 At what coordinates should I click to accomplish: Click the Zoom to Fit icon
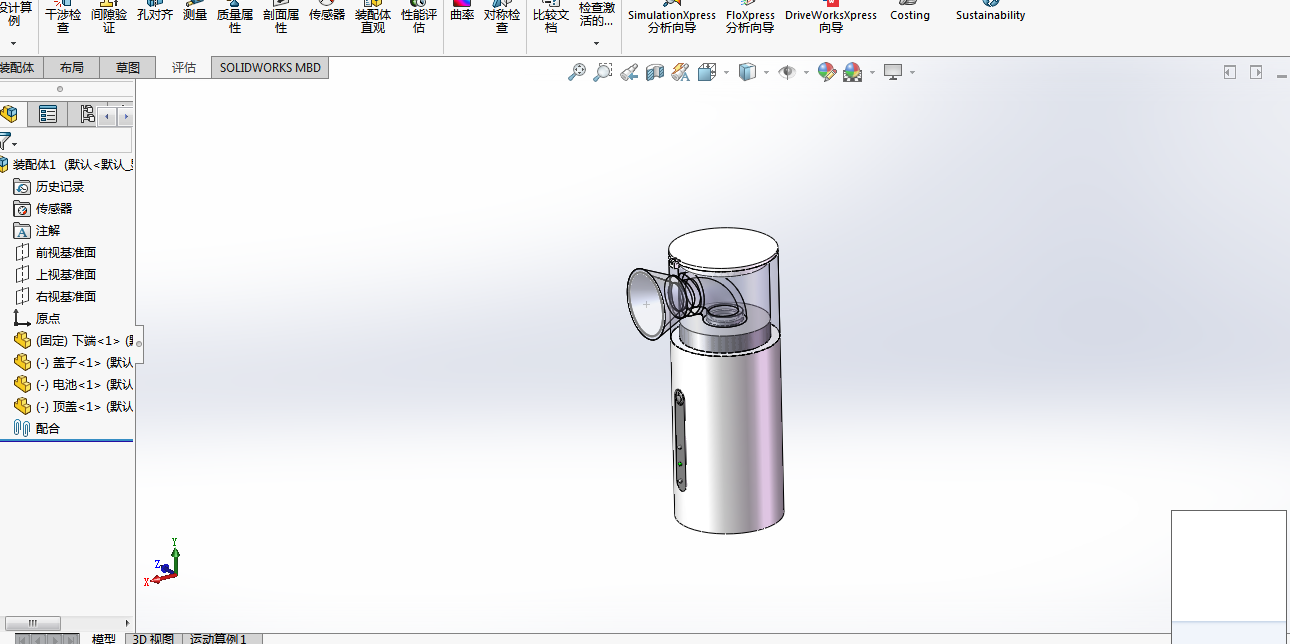pyautogui.click(x=577, y=72)
